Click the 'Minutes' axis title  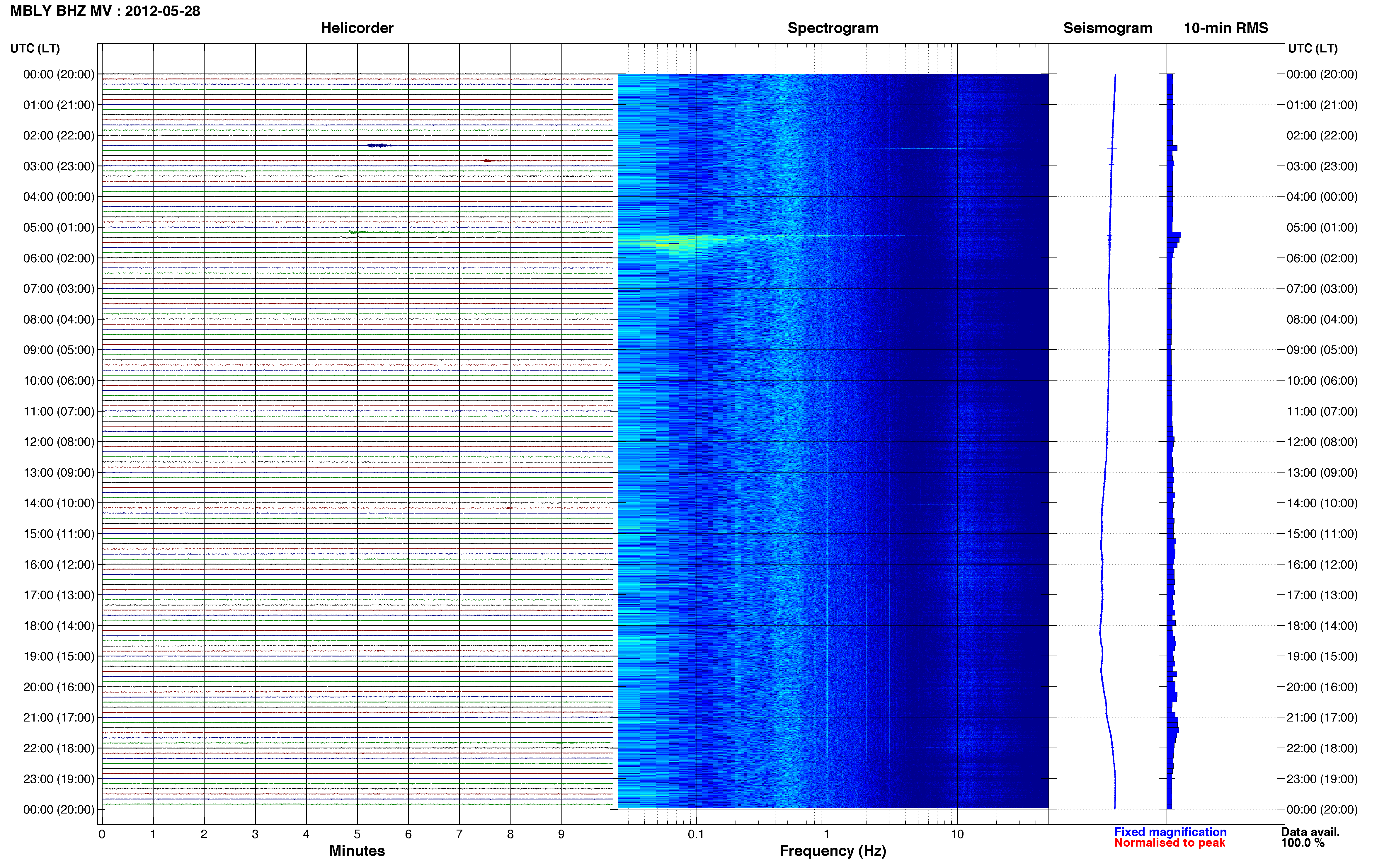[357, 851]
